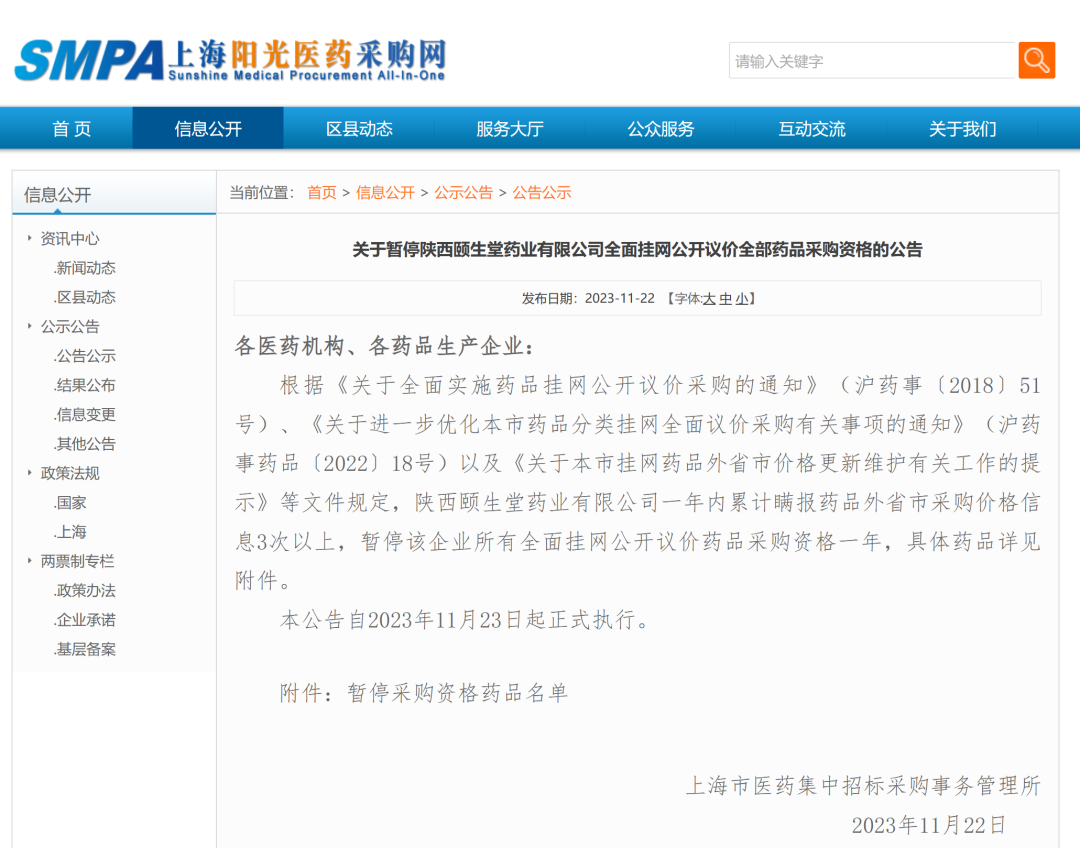This screenshot has height=848, width=1080.
Task: Focus the keyword search input field
Action: pyautogui.click(x=873, y=61)
